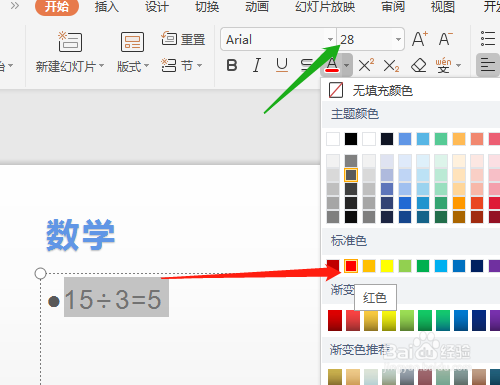The image size is (500, 385).
Task: Pick the light green standard color swatch
Action: pyautogui.click(x=405, y=266)
